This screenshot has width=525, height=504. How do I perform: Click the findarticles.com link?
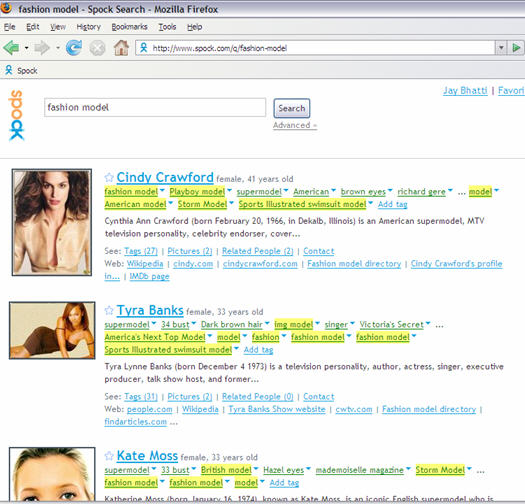click(x=135, y=422)
